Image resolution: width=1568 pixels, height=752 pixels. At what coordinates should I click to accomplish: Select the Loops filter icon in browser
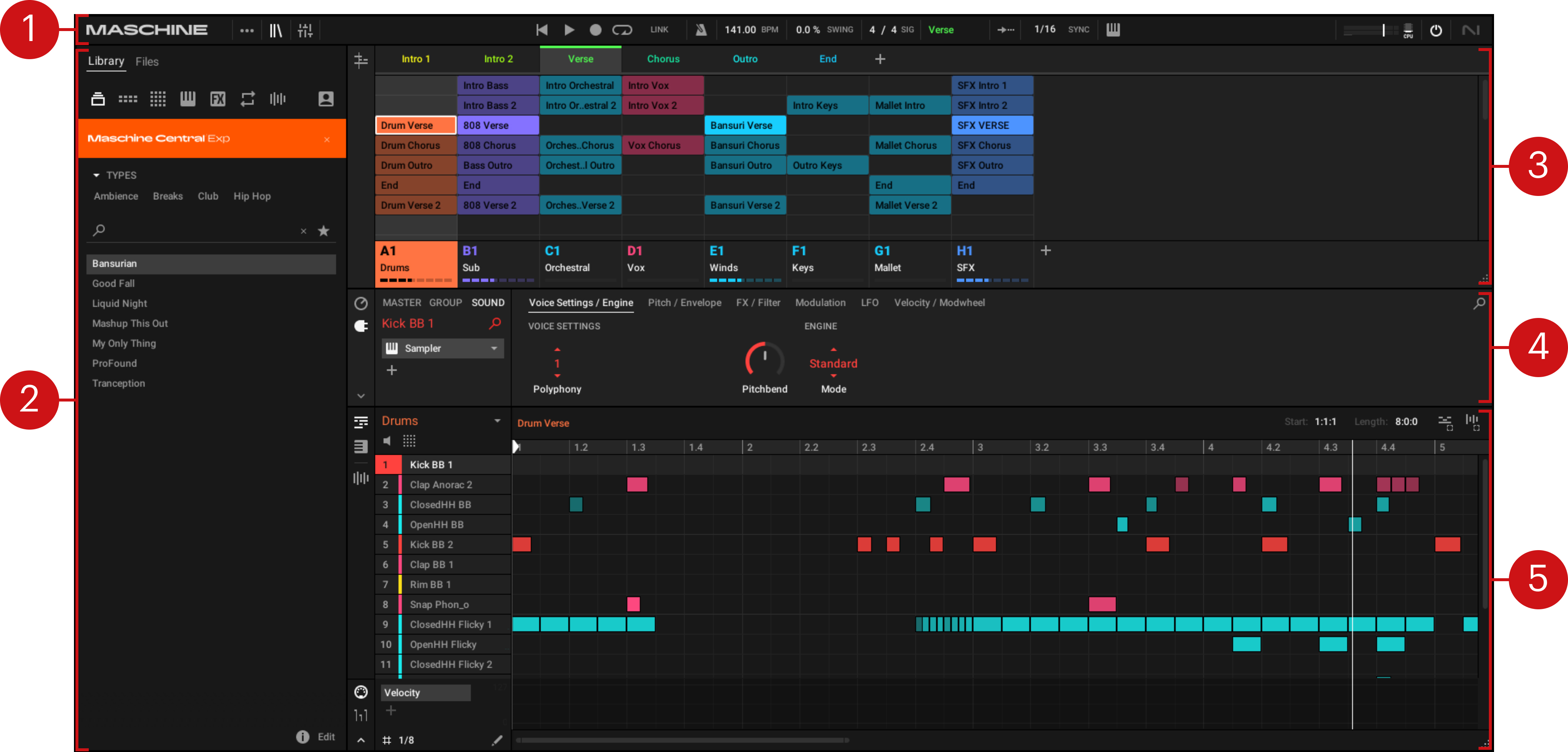(247, 99)
